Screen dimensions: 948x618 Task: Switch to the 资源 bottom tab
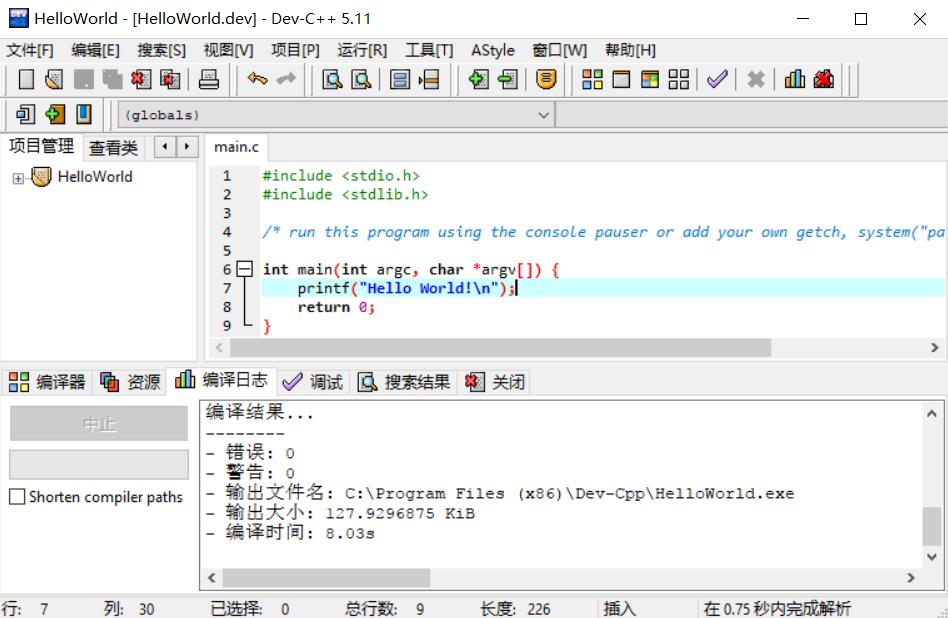[x=130, y=382]
